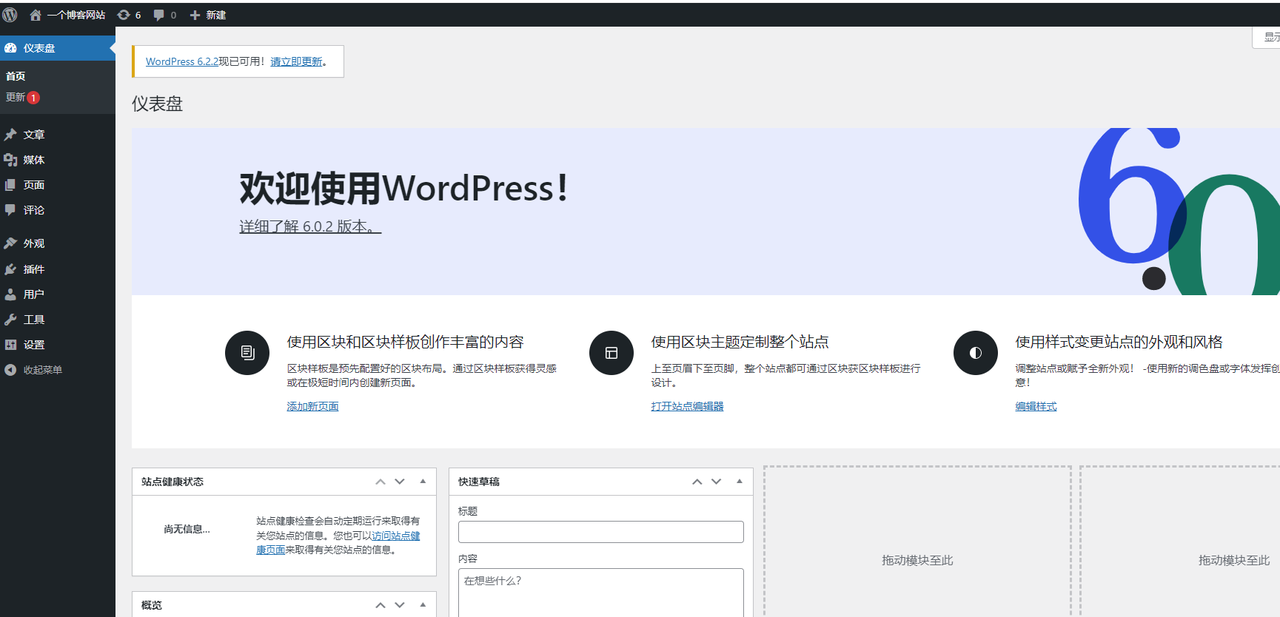
Task: Click the 用户 user icon in sidebar
Action: coord(10,294)
